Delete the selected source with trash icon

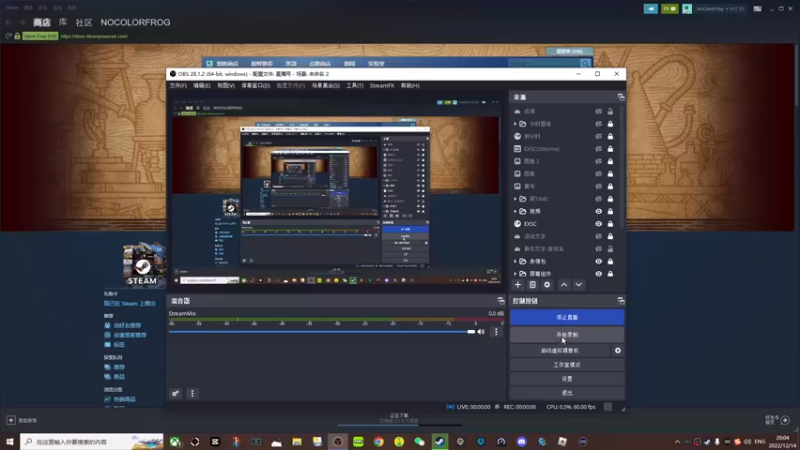(x=532, y=285)
